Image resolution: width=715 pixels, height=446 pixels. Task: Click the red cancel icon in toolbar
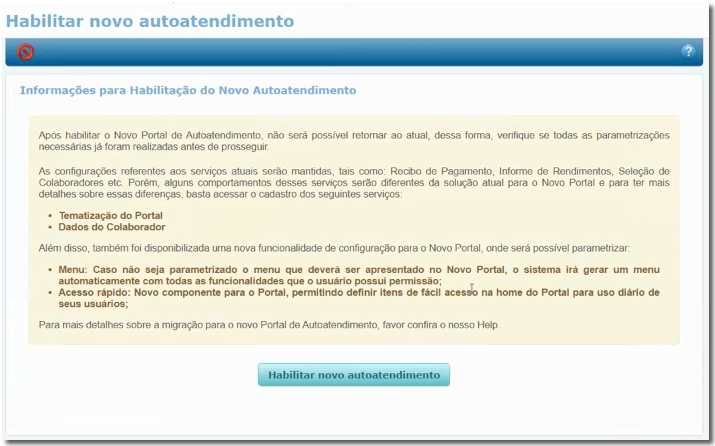pyautogui.click(x=26, y=52)
